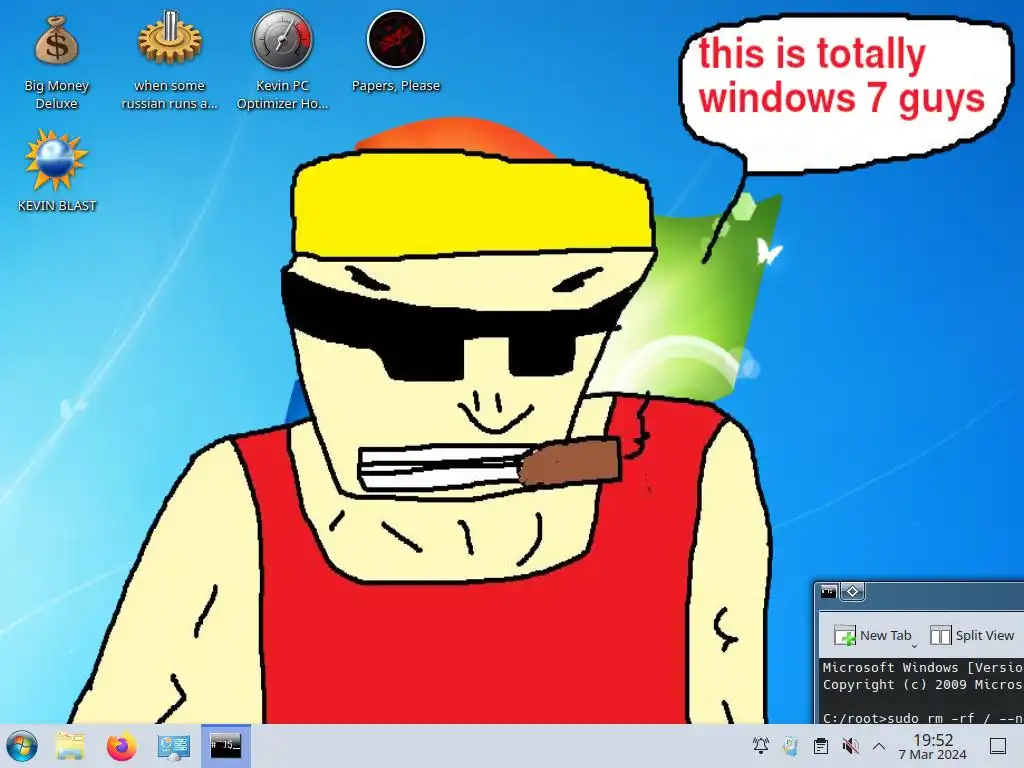
Task: Open the clipboard tray icon
Action: [821, 746]
